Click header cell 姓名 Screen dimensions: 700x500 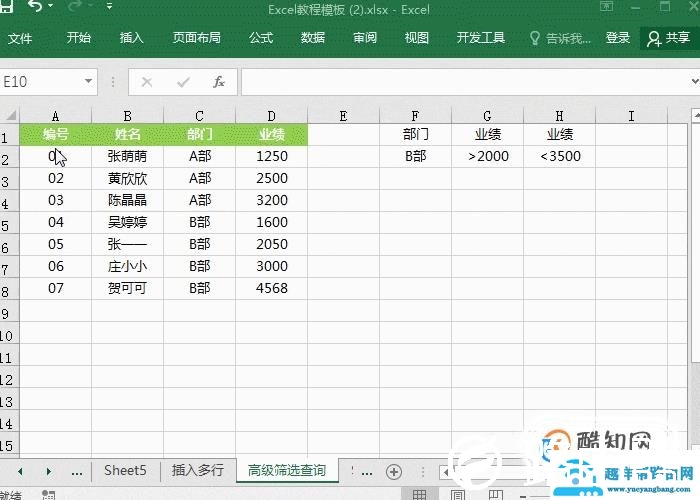coord(127,134)
